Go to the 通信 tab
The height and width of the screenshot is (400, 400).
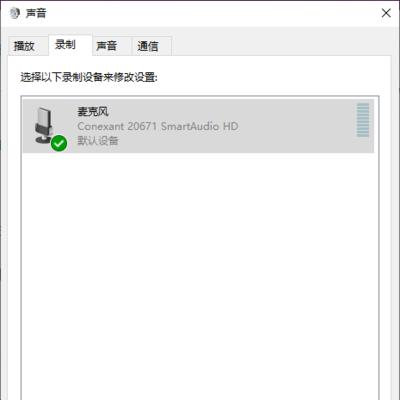(148, 46)
